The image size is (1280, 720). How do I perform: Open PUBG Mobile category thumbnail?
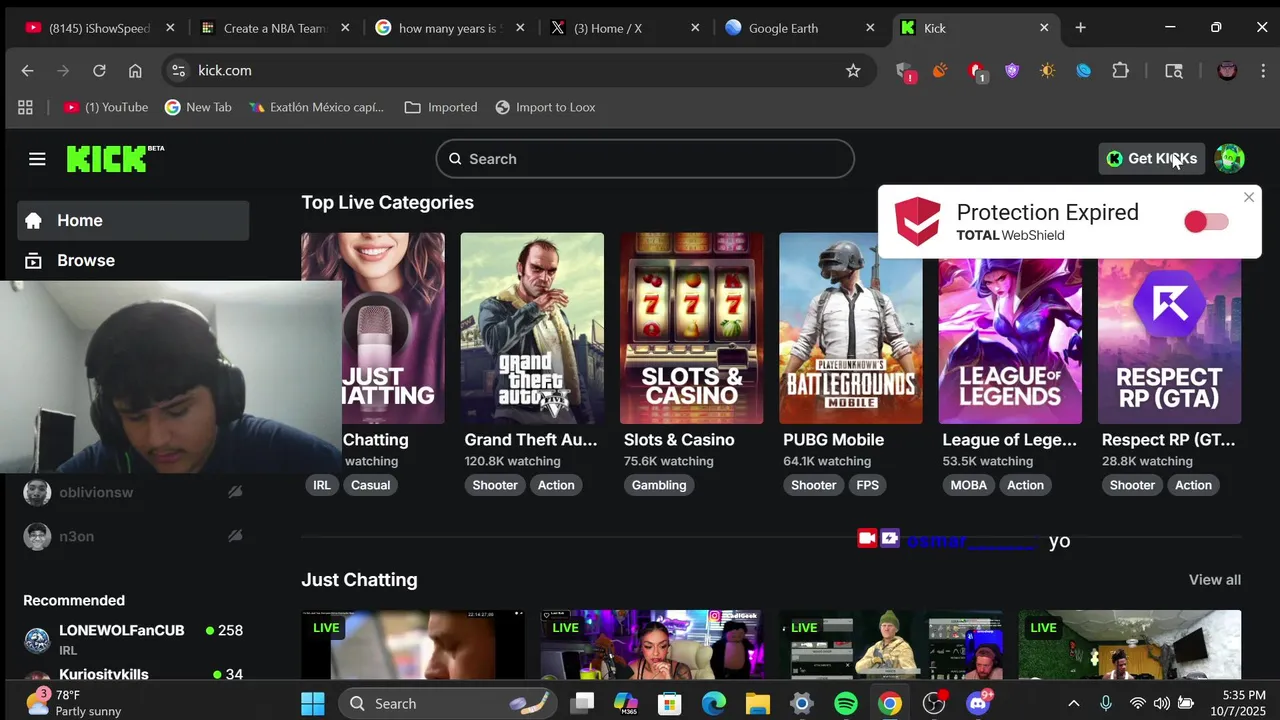pyautogui.click(x=851, y=328)
